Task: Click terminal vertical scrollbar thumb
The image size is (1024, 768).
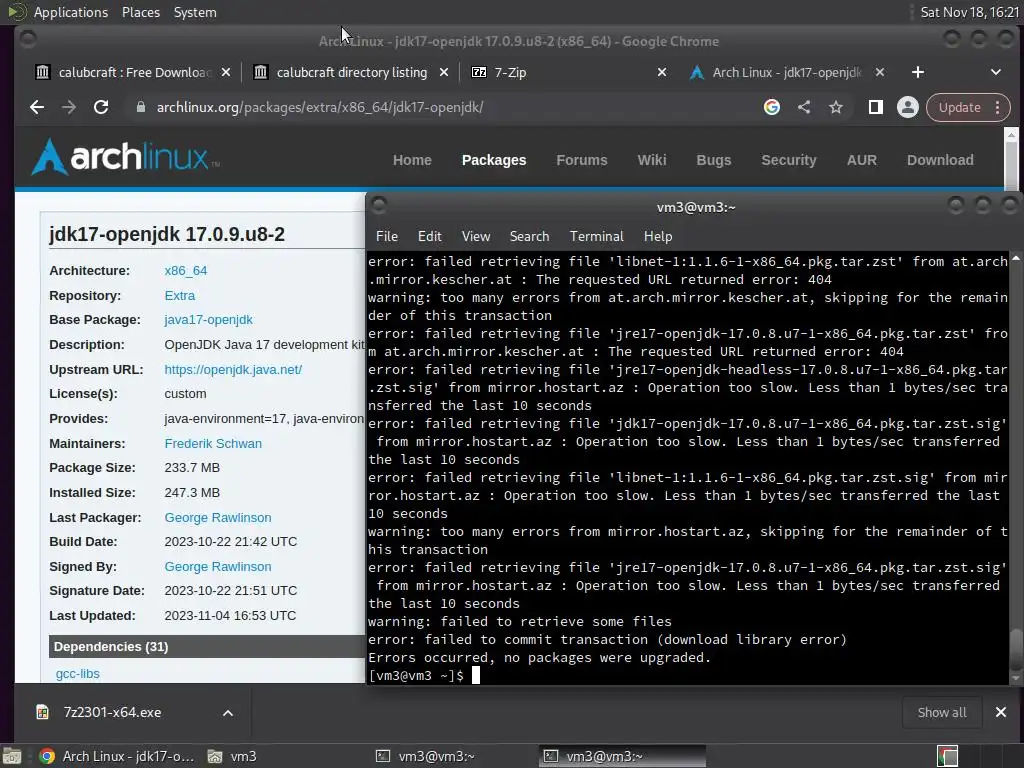Action: [1016, 648]
